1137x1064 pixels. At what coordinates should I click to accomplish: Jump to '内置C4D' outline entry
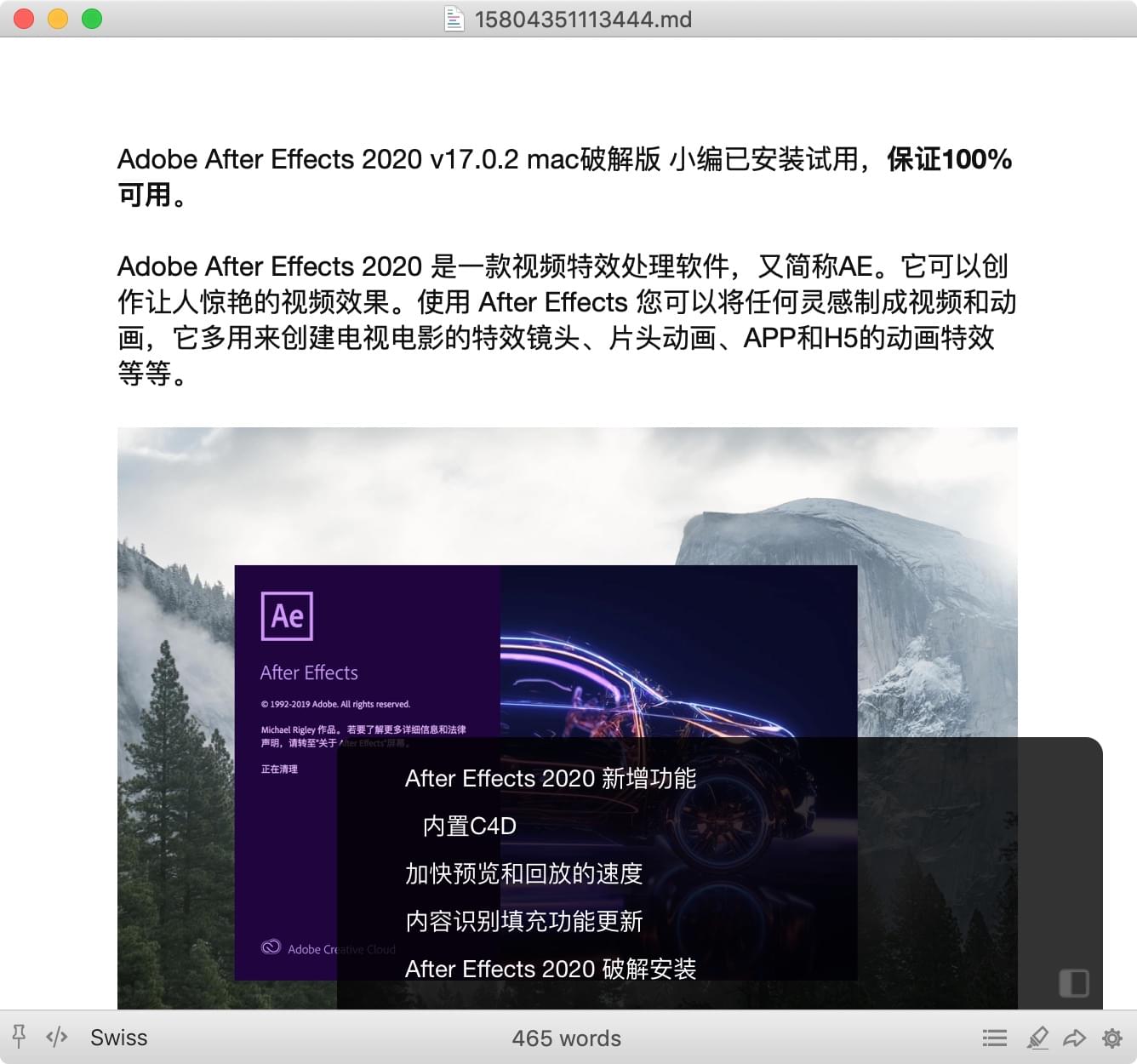click(470, 827)
